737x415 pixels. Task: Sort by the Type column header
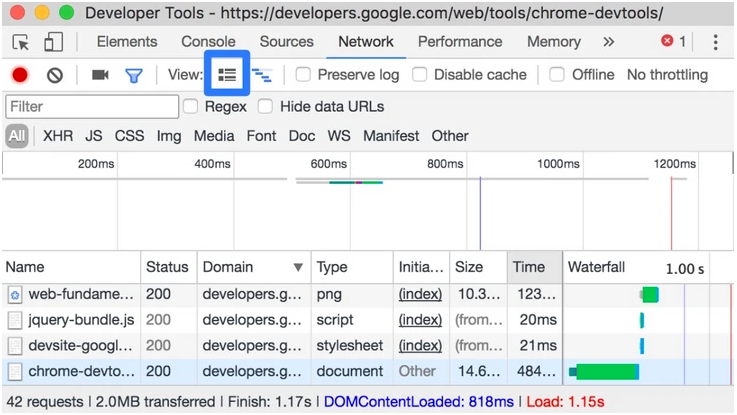(352, 267)
